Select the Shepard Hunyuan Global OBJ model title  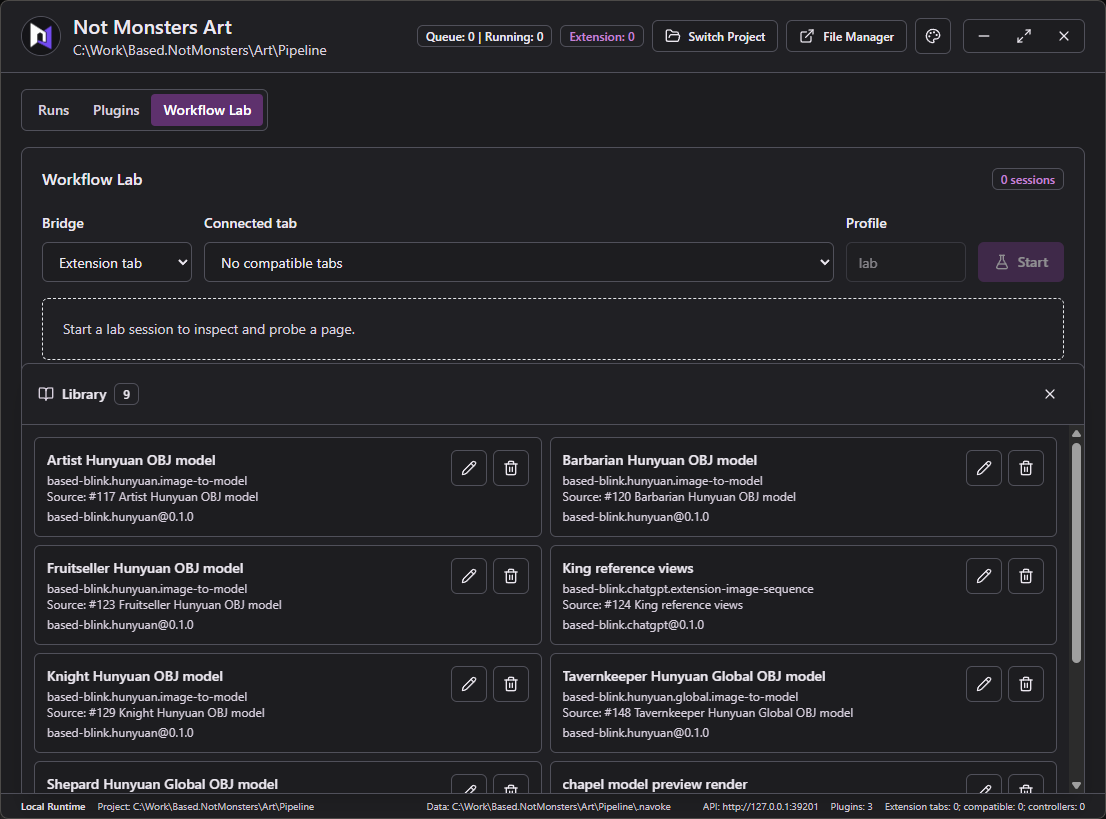click(x=162, y=784)
